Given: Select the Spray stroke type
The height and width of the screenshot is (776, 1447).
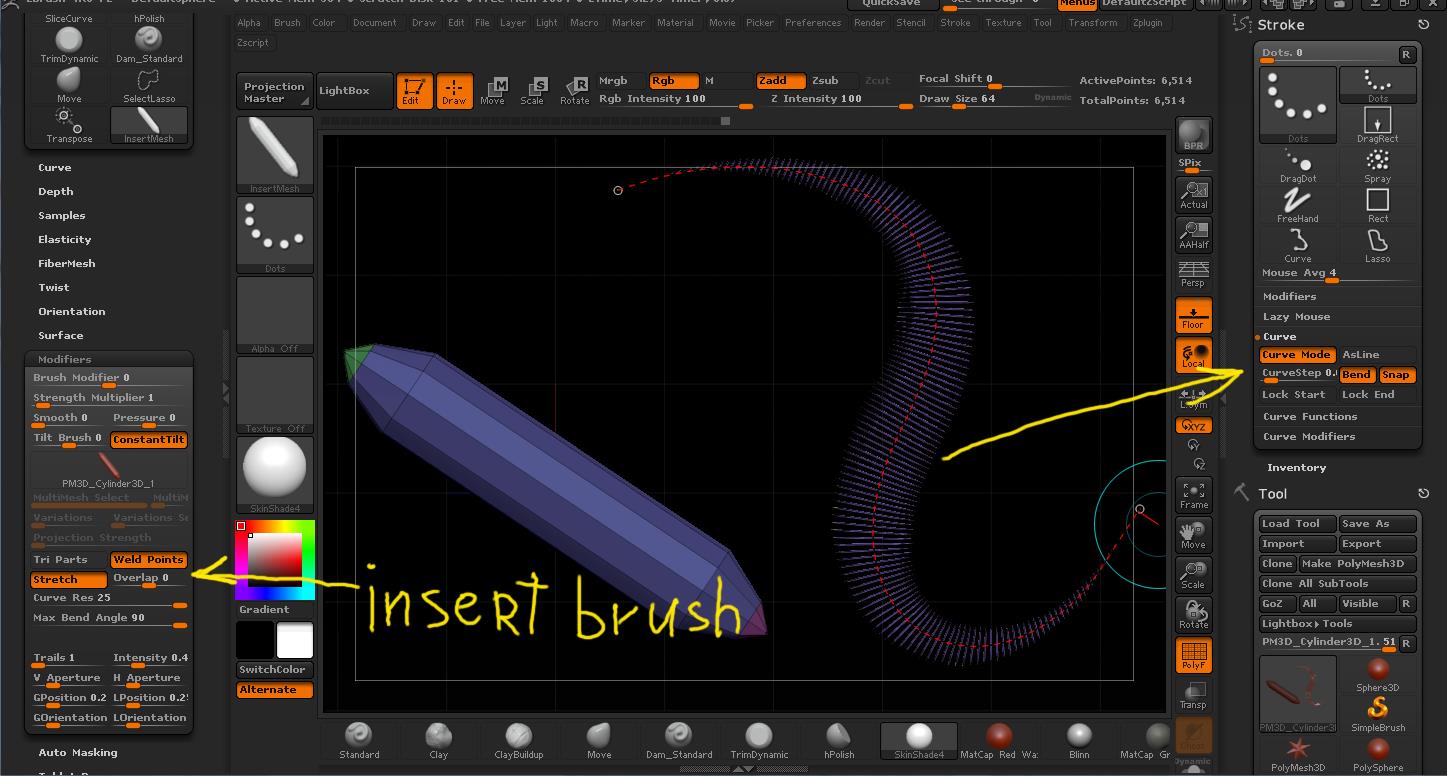Looking at the screenshot, I should pos(1378,166).
